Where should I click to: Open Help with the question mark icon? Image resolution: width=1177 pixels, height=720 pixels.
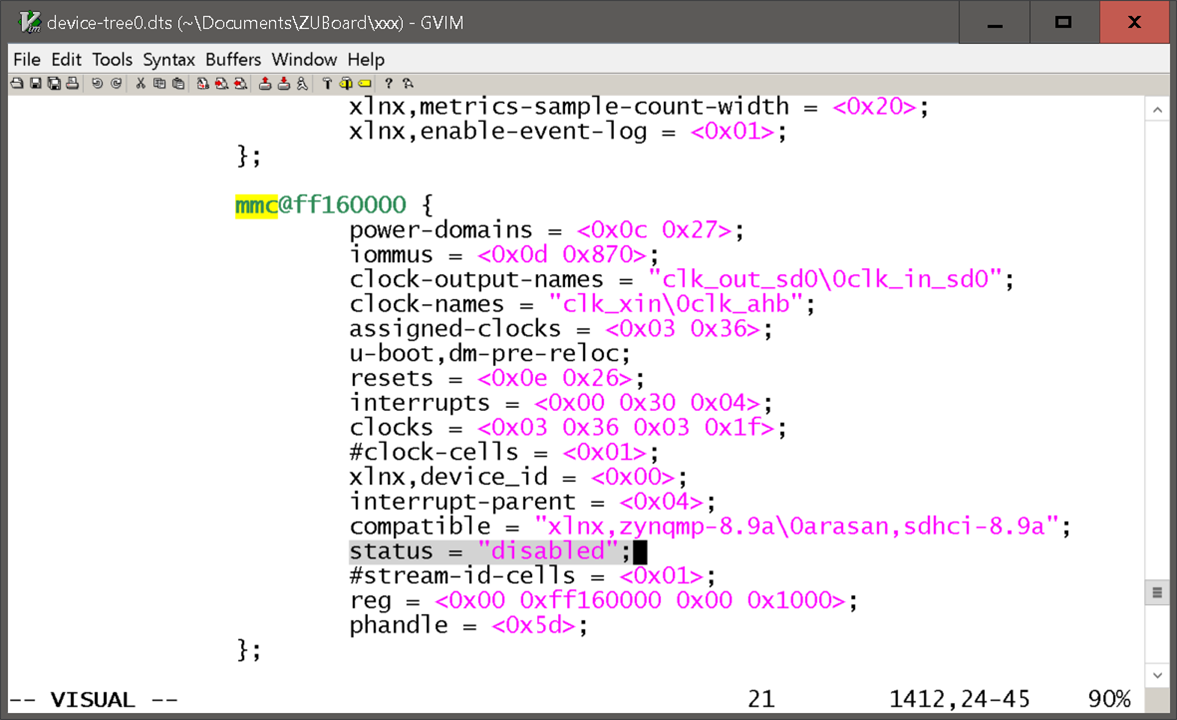tap(389, 83)
